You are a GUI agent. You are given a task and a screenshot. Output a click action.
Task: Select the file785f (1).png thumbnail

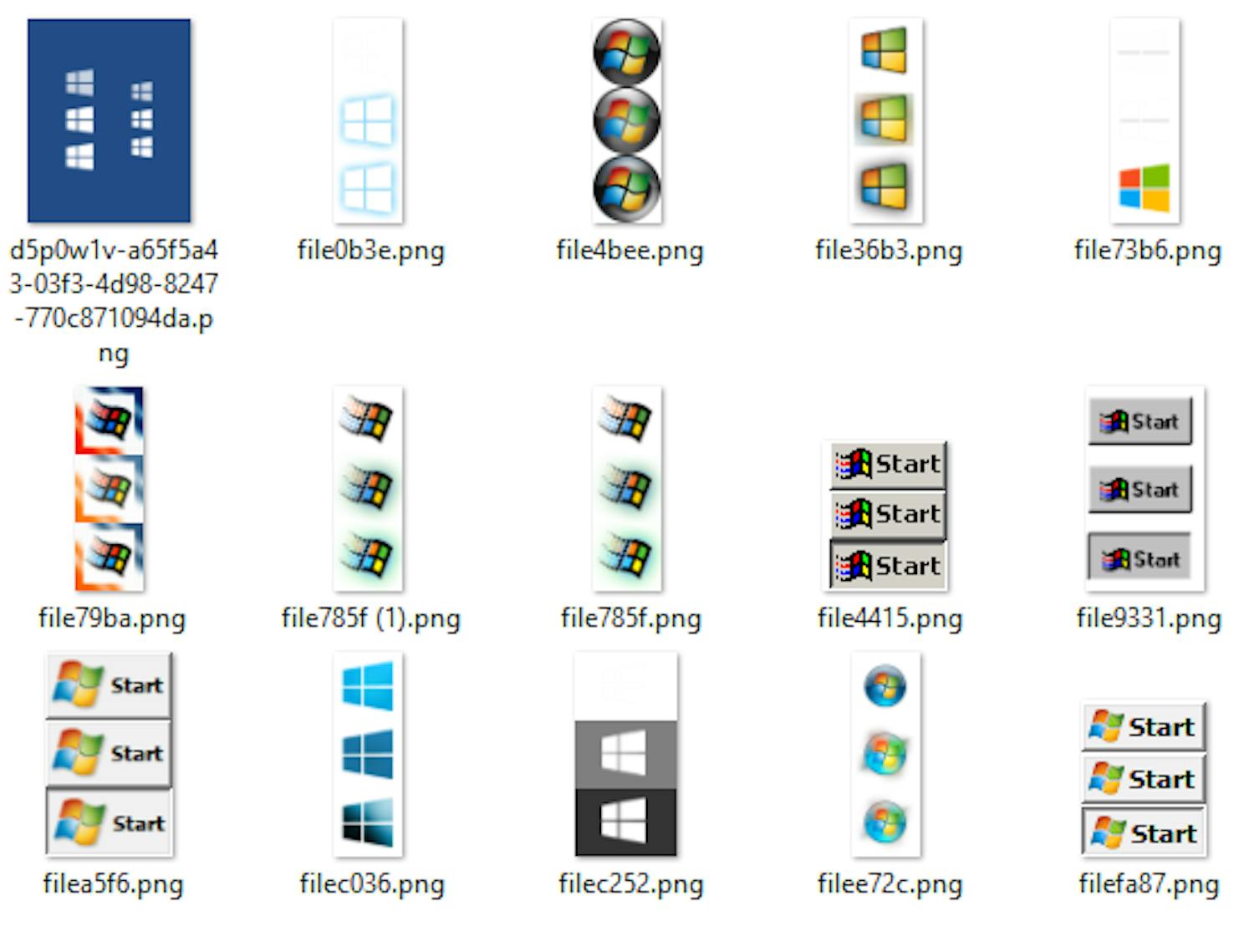[x=368, y=488]
